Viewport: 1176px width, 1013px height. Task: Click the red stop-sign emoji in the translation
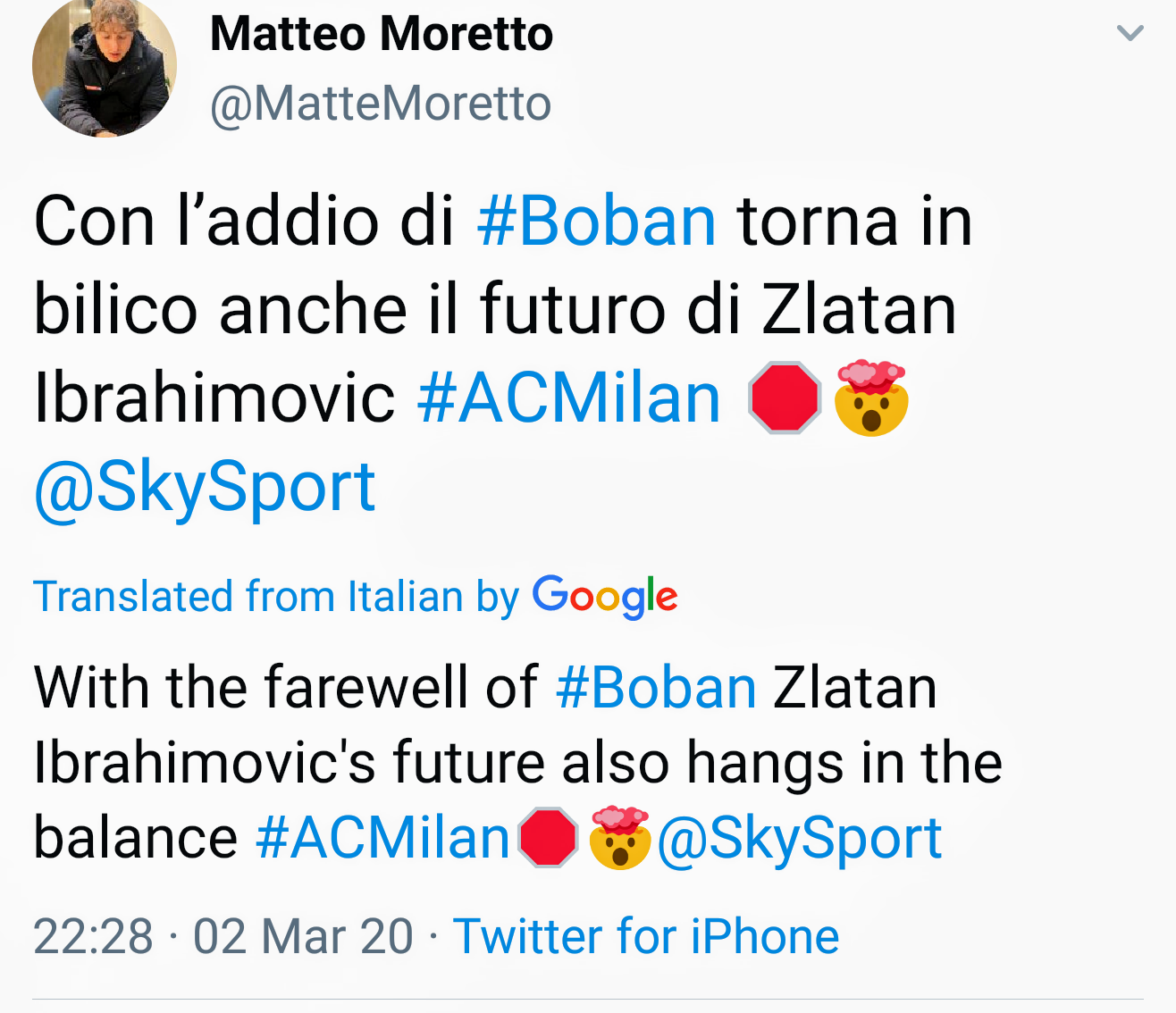pyautogui.click(x=548, y=838)
